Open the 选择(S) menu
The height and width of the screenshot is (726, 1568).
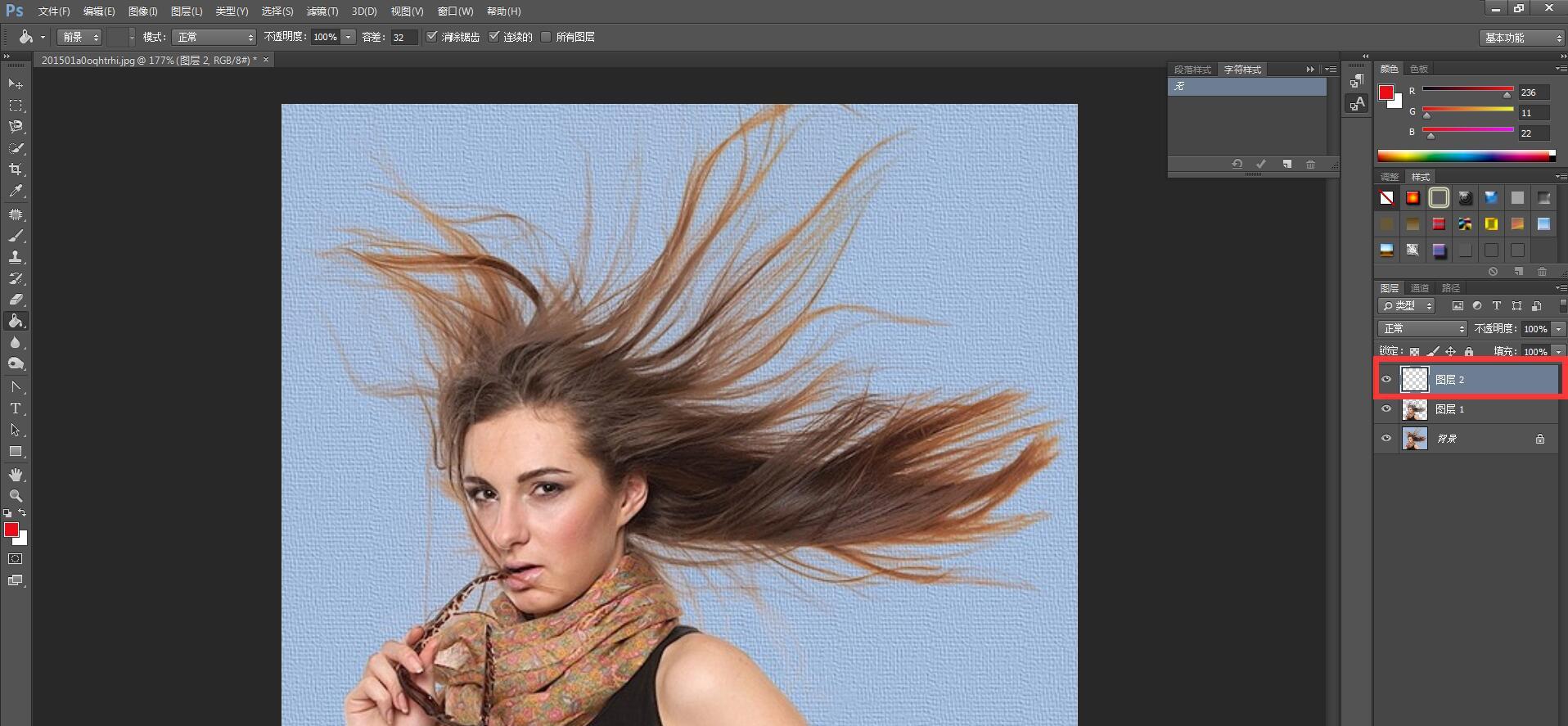tap(277, 11)
